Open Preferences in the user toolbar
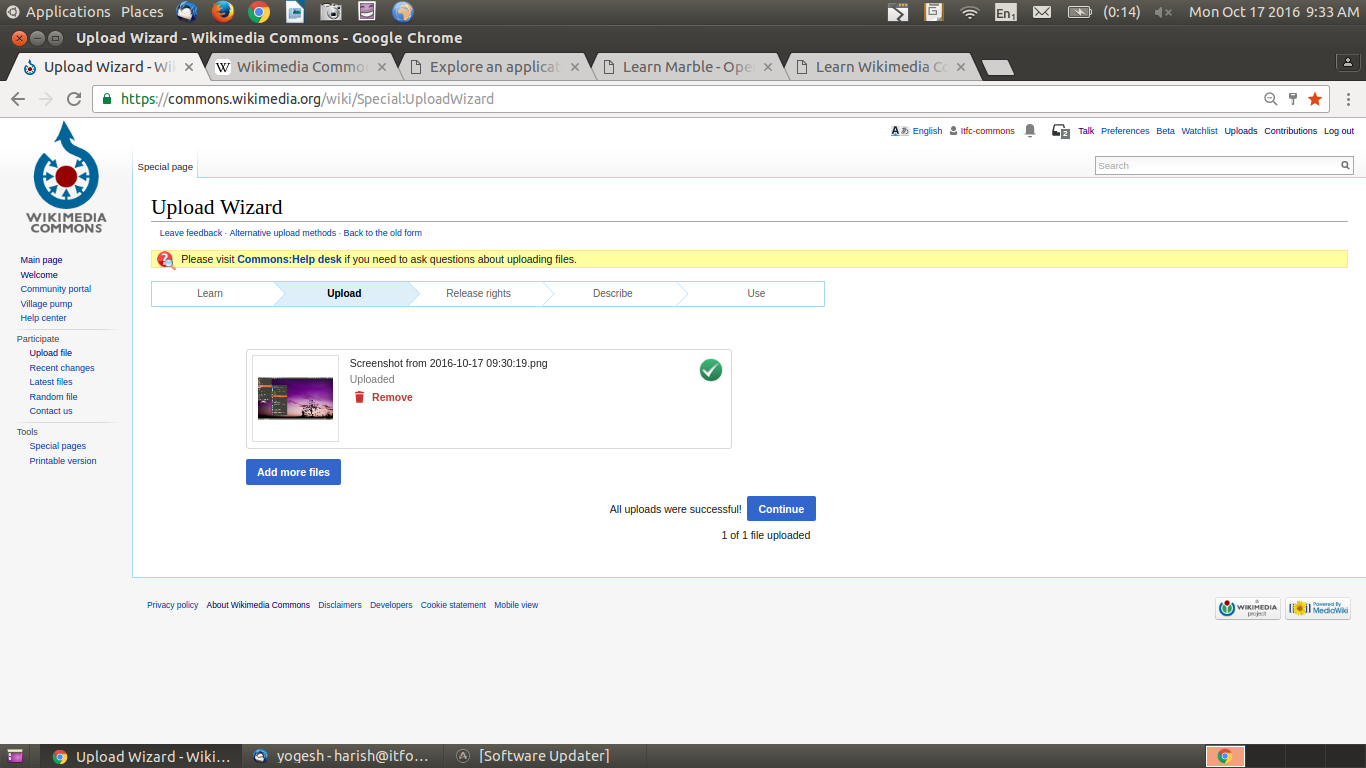 tap(1125, 131)
